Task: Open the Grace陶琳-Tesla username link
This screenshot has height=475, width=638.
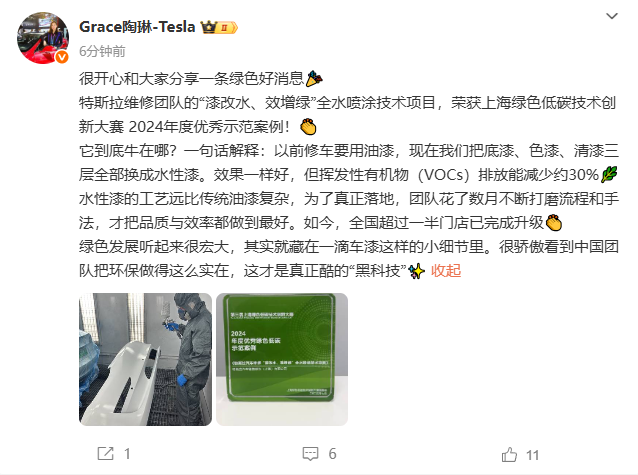Action: pyautogui.click(x=137, y=27)
